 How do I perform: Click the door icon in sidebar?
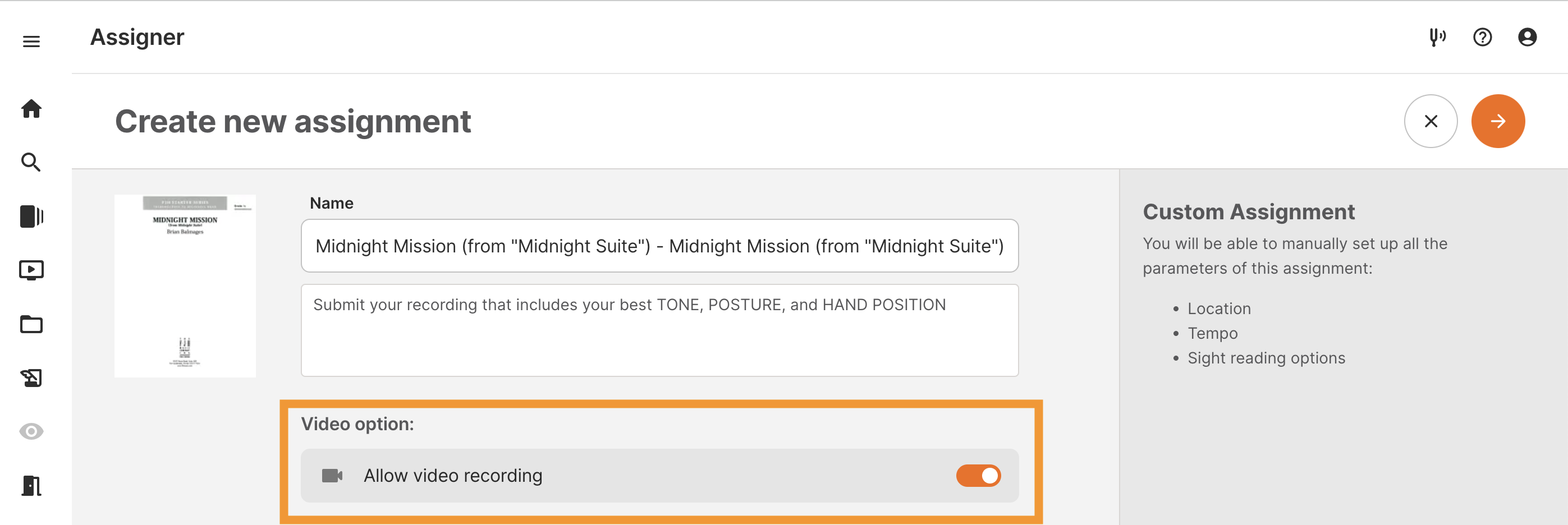[31, 486]
